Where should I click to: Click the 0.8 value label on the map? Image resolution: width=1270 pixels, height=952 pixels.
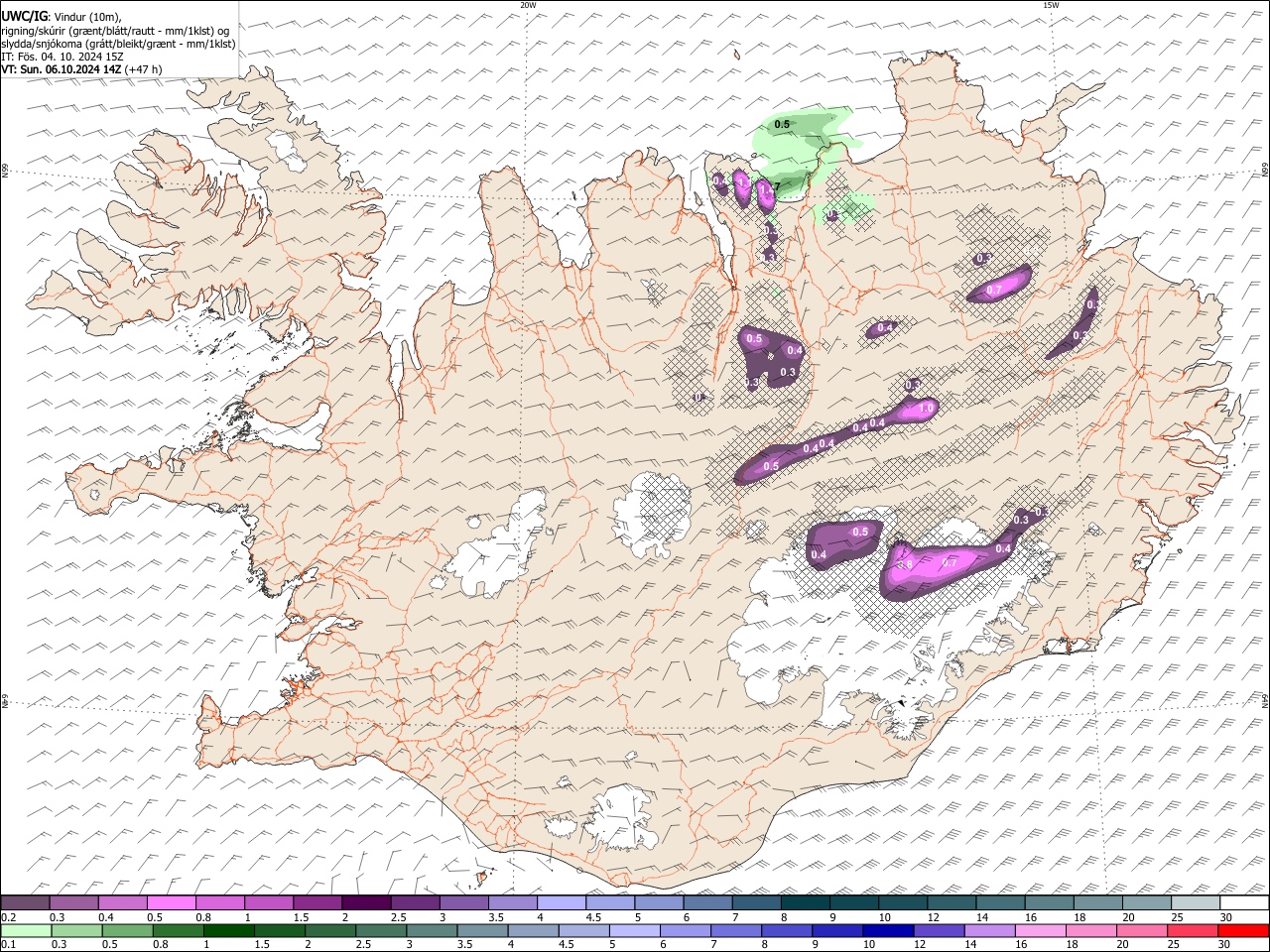904,564
